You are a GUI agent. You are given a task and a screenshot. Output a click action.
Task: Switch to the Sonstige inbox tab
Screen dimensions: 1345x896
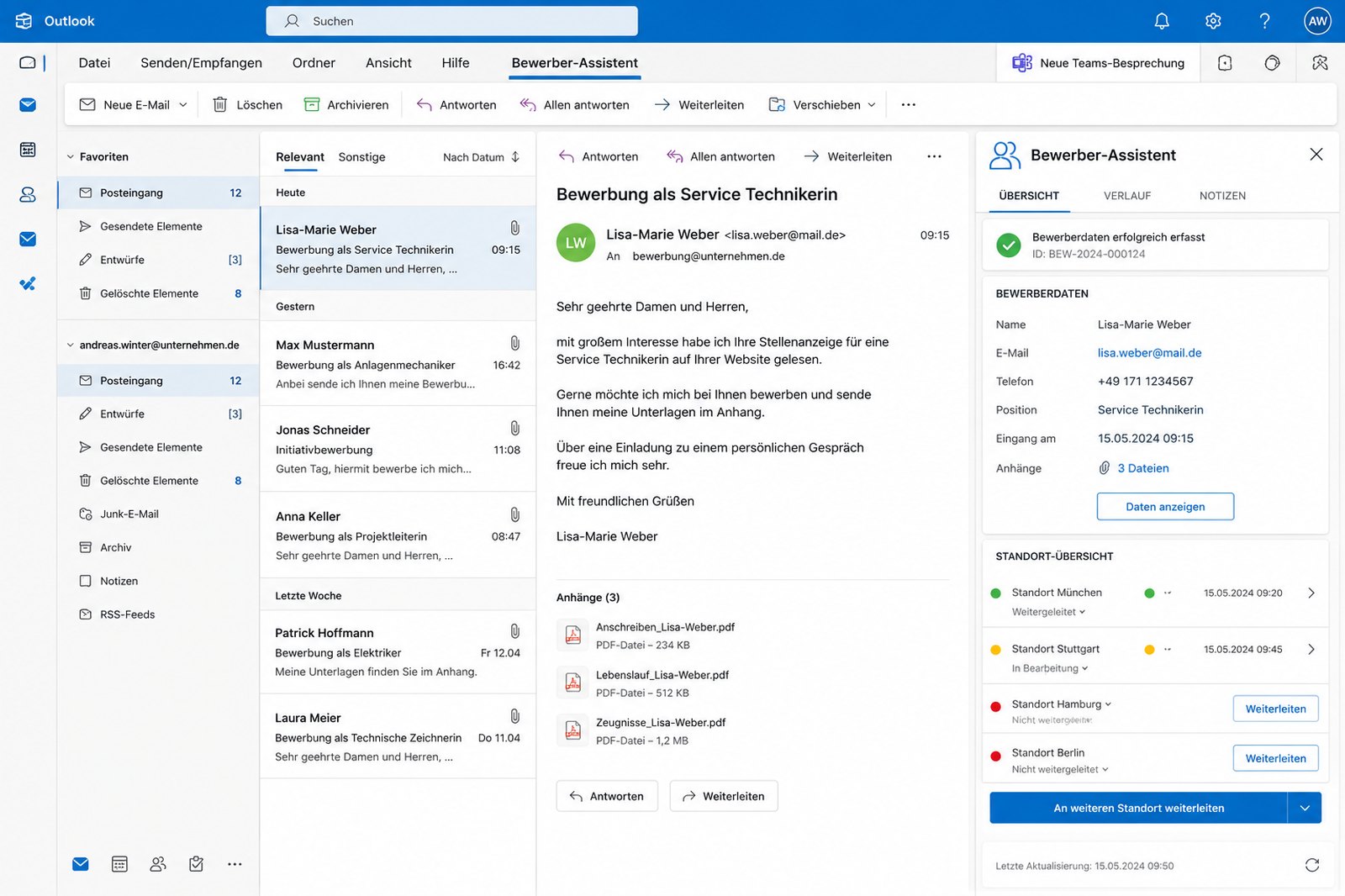click(x=361, y=157)
